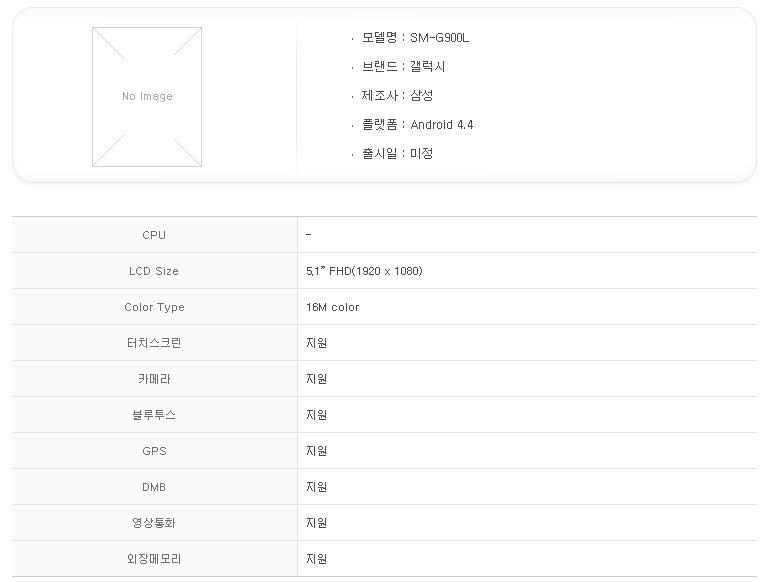The width and height of the screenshot is (765, 582).
Task: Click the manufacturer 삼성 line
Action: (x=397, y=95)
